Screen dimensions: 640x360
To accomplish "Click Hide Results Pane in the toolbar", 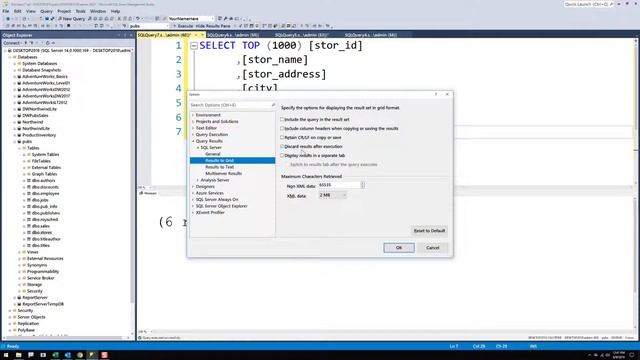I will [x=213, y=26].
